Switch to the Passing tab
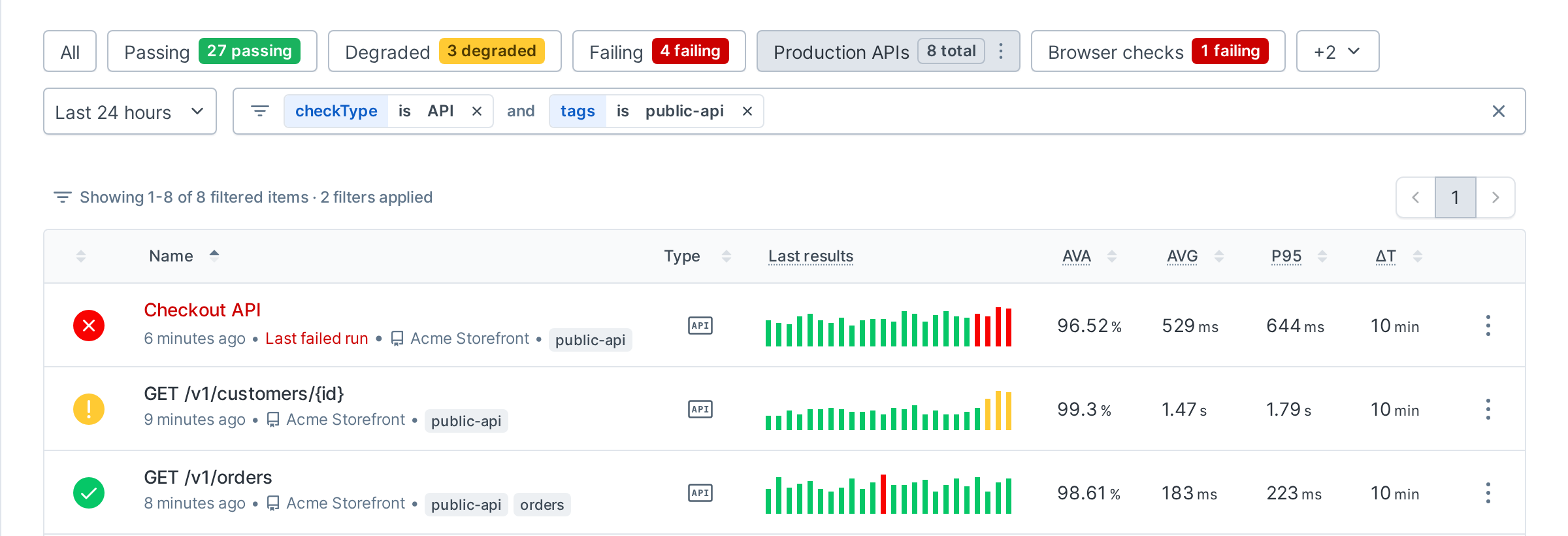The image size is (1568, 536). pos(212,51)
